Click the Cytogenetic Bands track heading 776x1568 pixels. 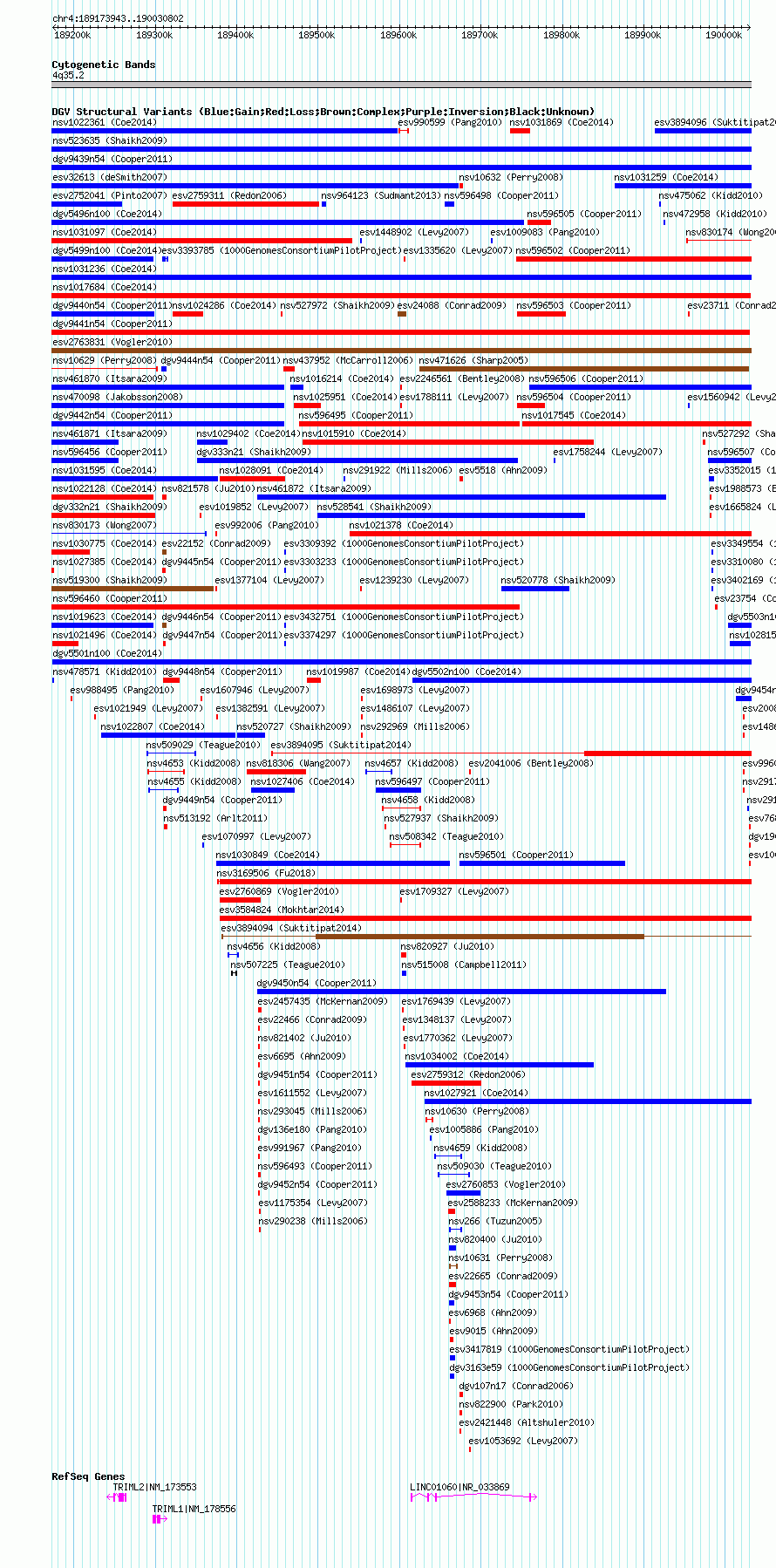pyautogui.click(x=103, y=65)
